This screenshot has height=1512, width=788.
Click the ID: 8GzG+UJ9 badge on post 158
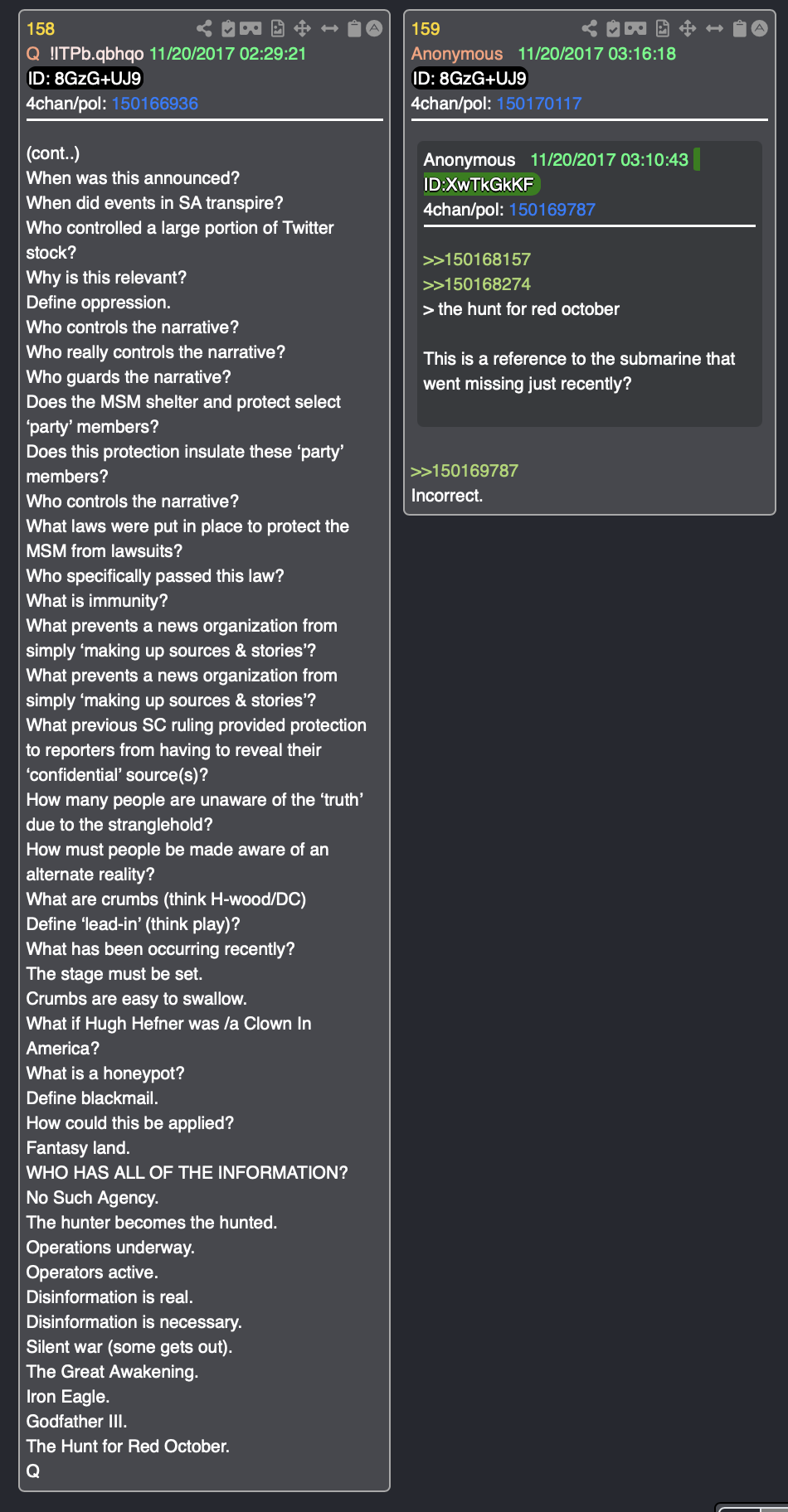85,79
